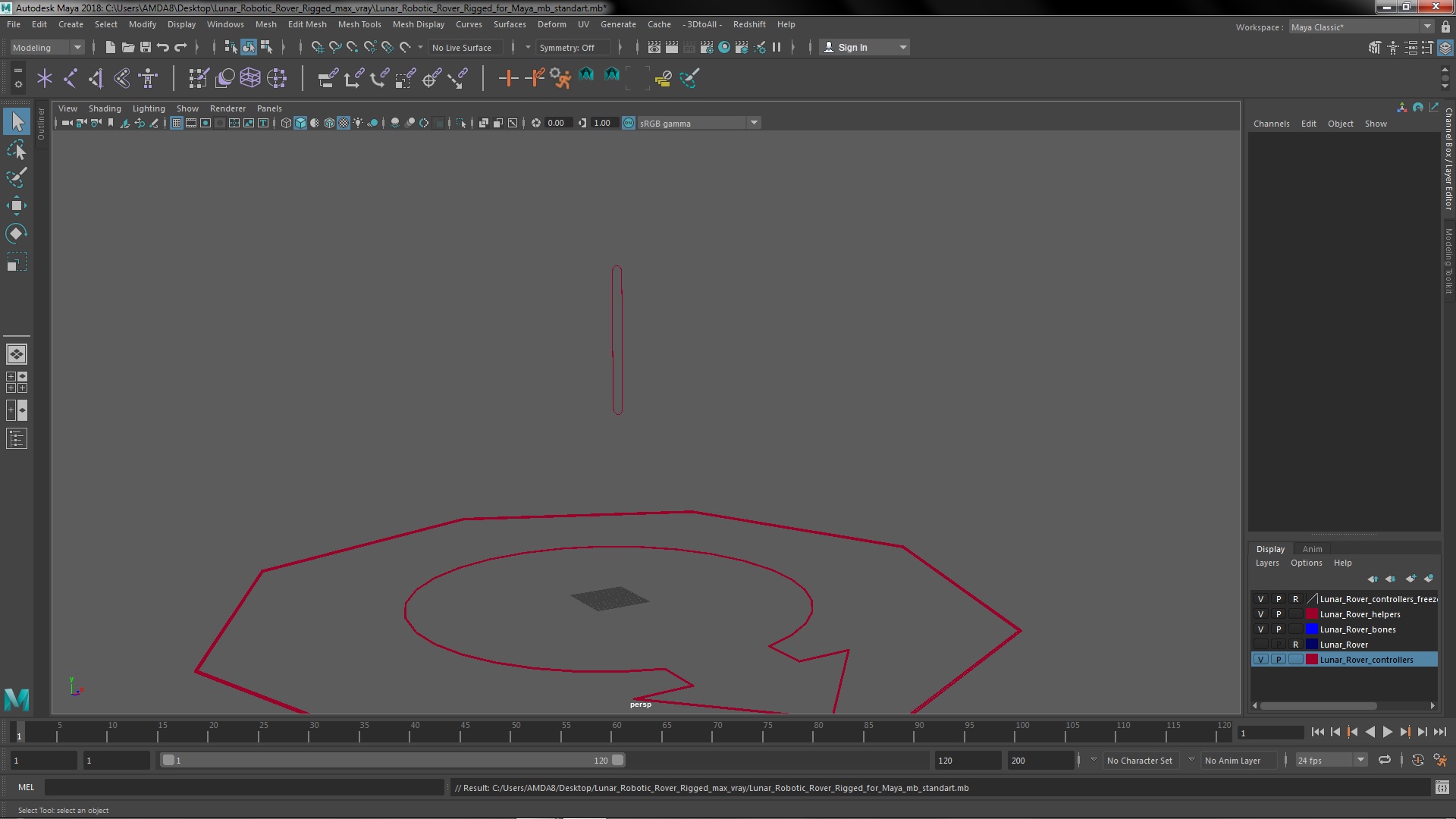Viewport: 1456px width, 819px height.
Task: Click the range slider end handle at 120
Action: pos(618,760)
